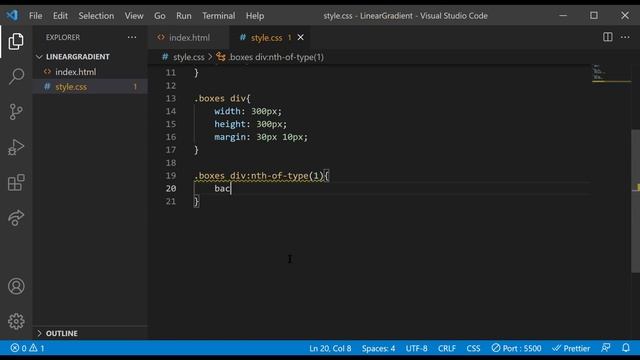Open the notifications bell icon
640x360 pixels.
coord(625,348)
